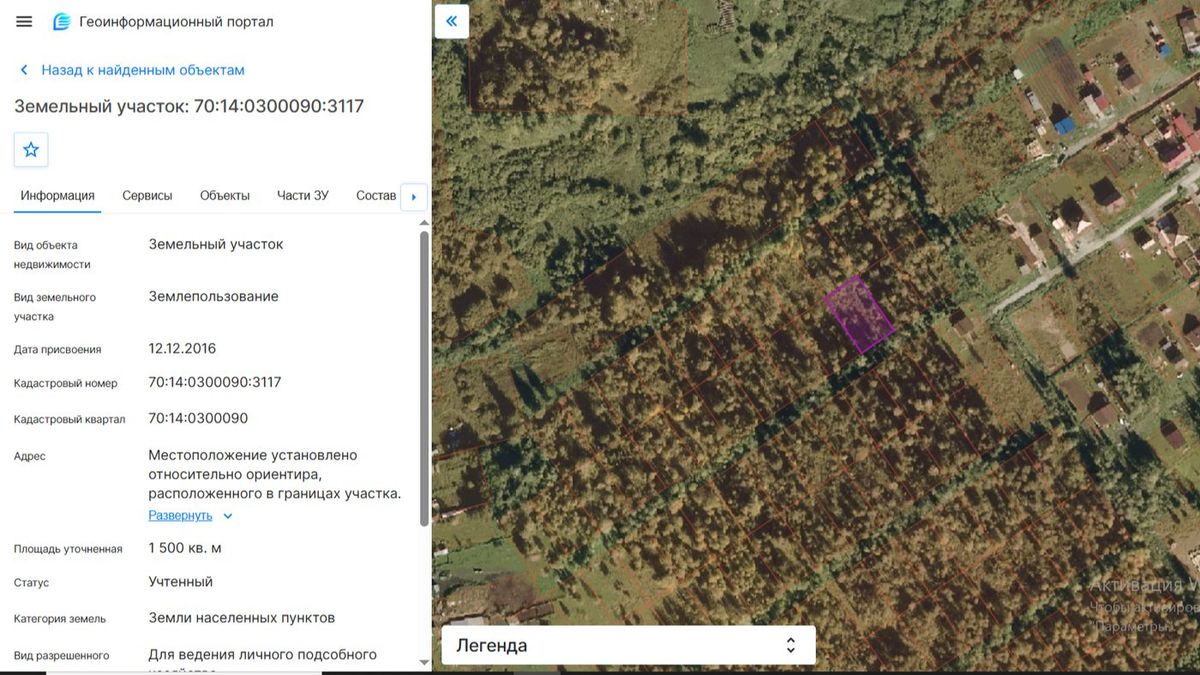This screenshot has width=1200, height=675.
Task: Click the info panel vertical scrollbar
Action: coord(424,378)
